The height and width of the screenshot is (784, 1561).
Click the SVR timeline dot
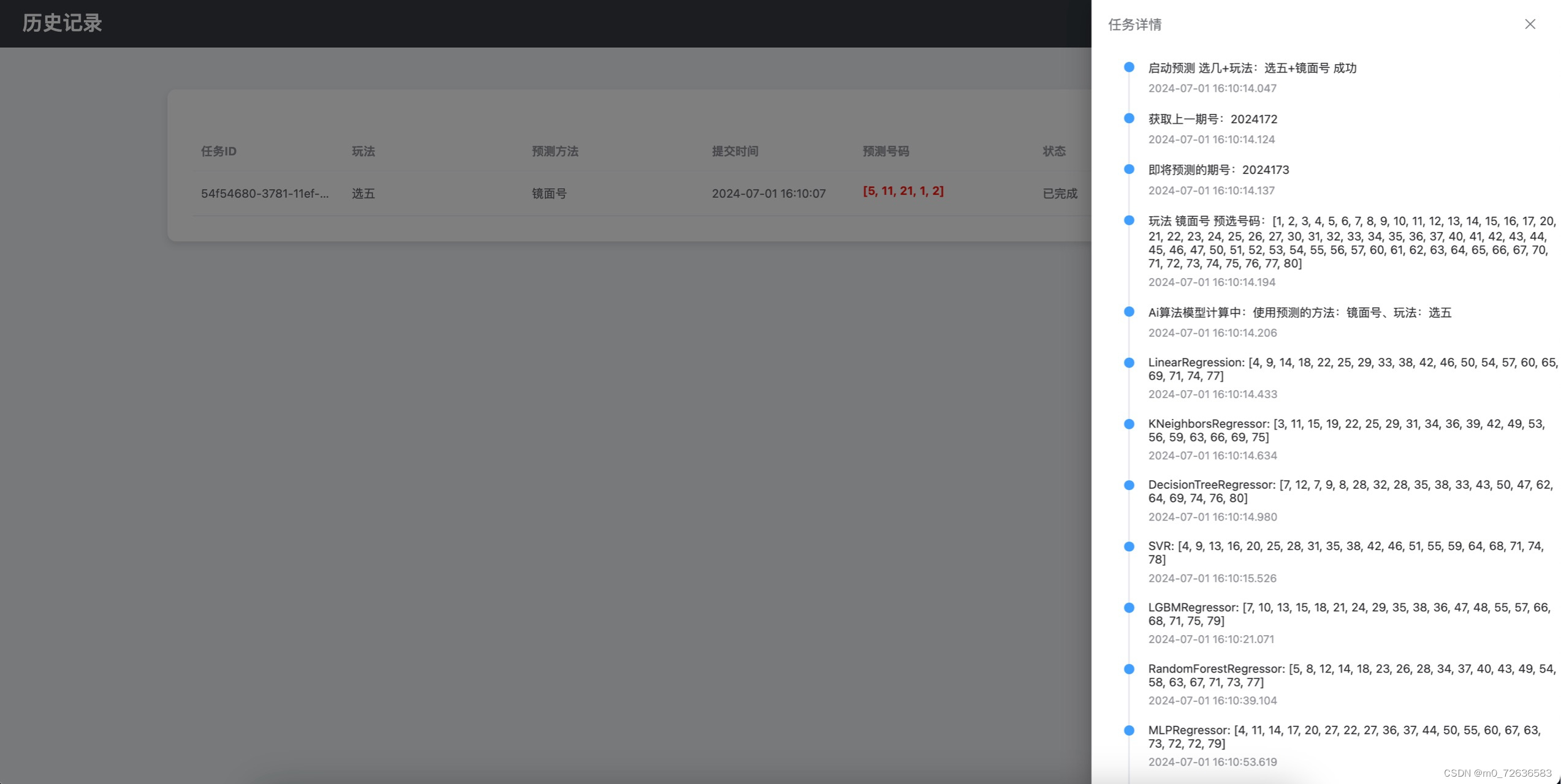(x=1129, y=546)
